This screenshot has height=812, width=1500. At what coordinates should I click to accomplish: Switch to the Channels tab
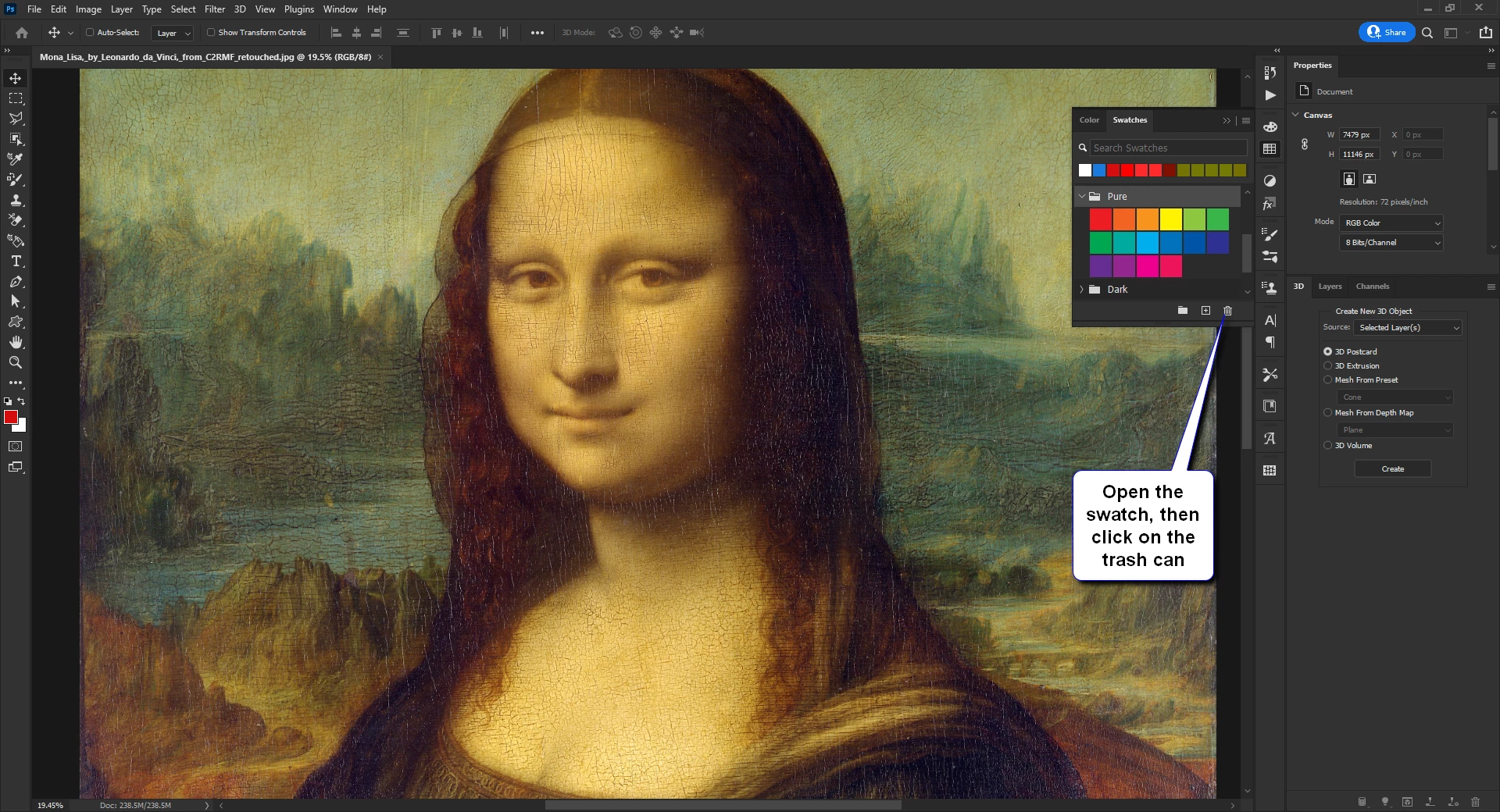coord(1373,287)
